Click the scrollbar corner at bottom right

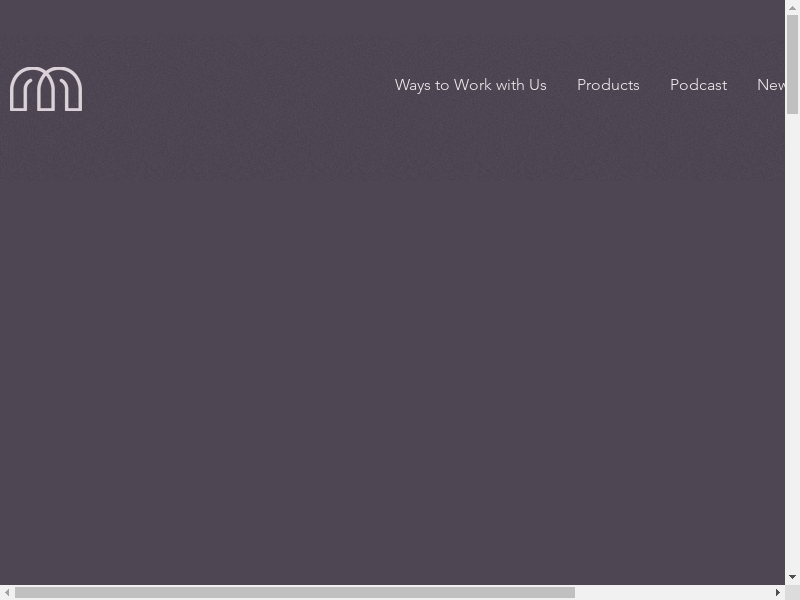[x=792, y=592]
